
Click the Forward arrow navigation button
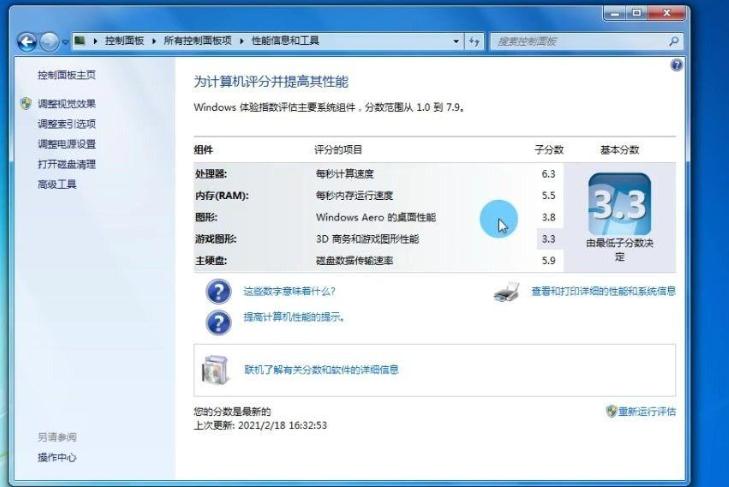(49, 42)
